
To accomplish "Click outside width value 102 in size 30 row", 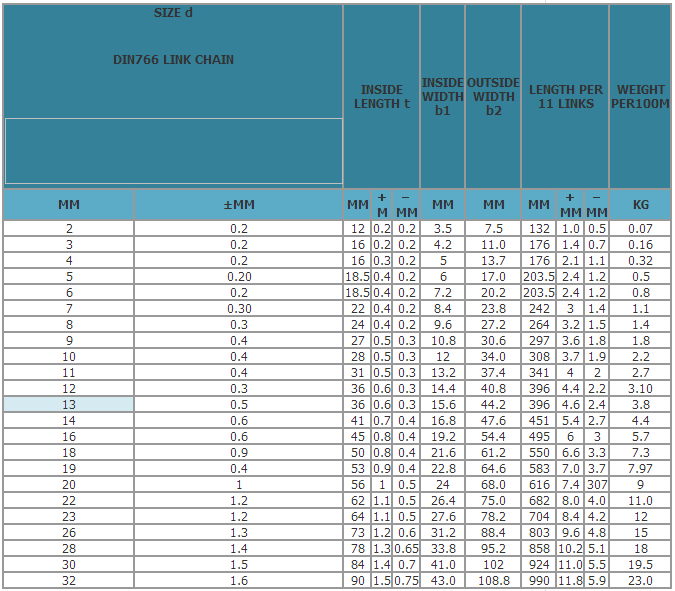I will click(493, 564).
